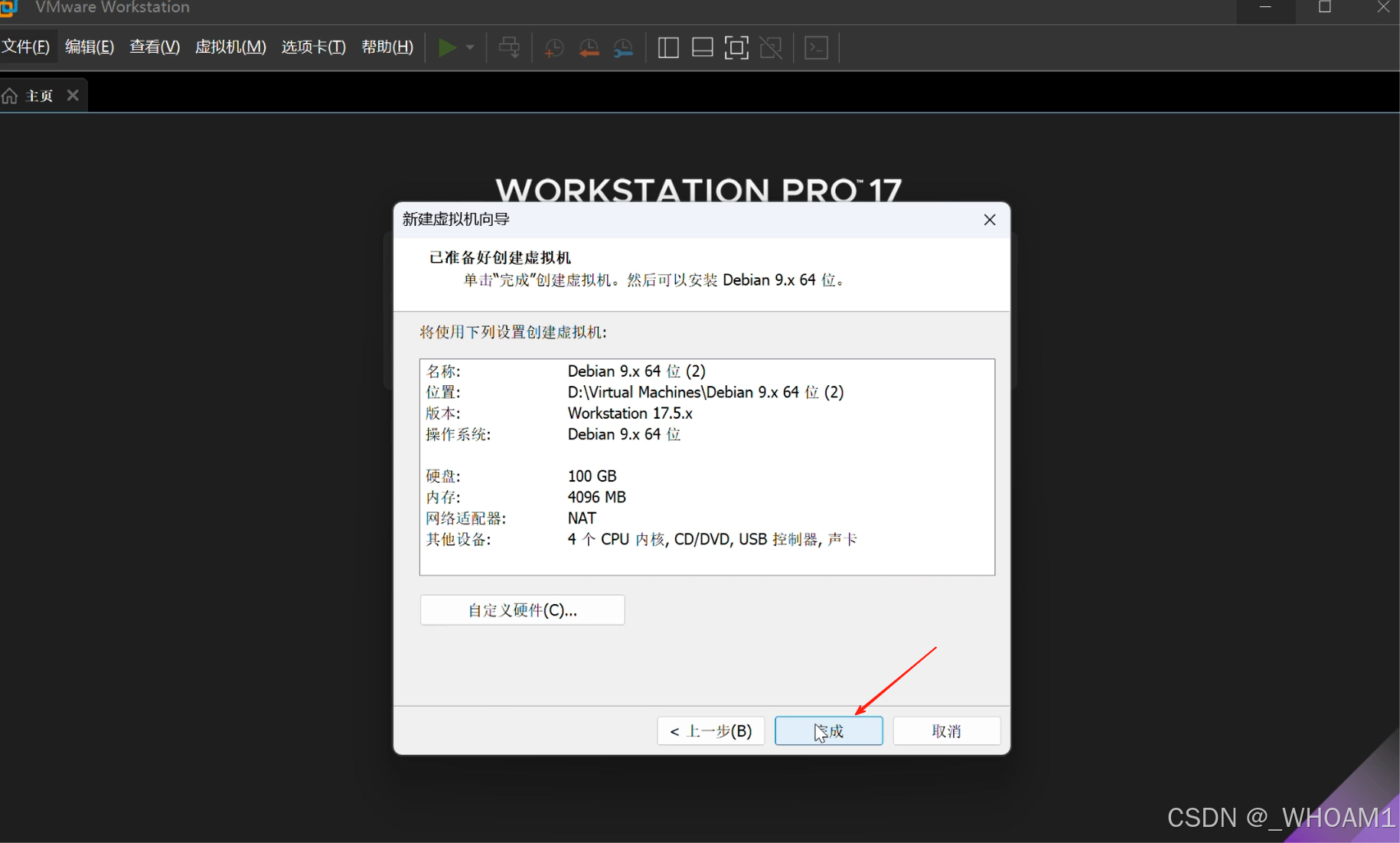
Task: Click the console view toolbar icon
Action: [x=817, y=47]
